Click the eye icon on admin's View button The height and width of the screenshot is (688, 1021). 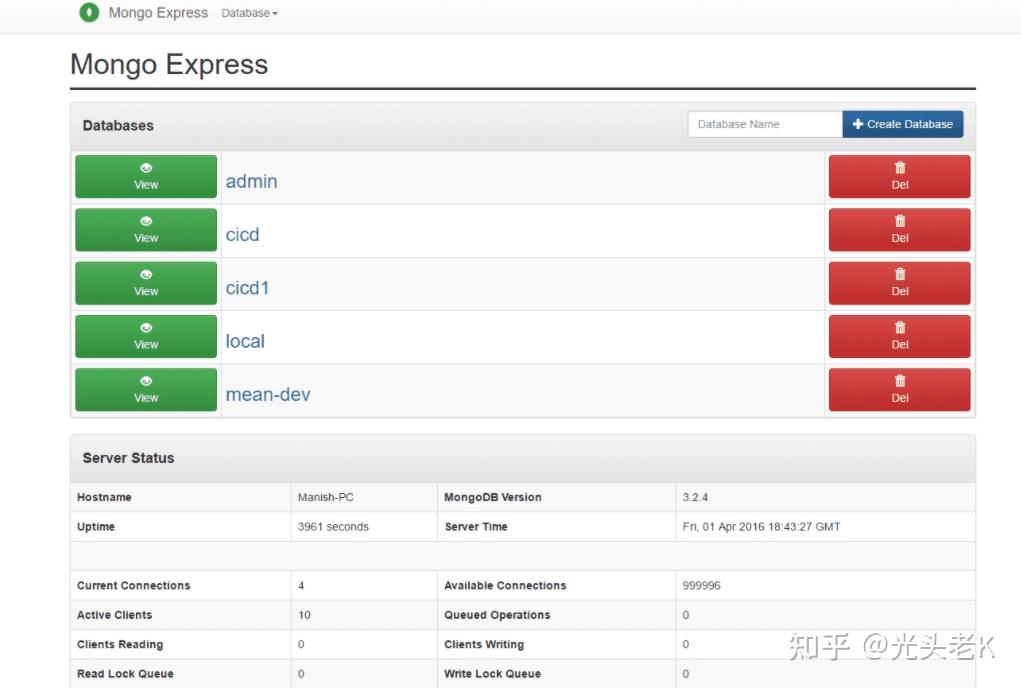pos(146,169)
